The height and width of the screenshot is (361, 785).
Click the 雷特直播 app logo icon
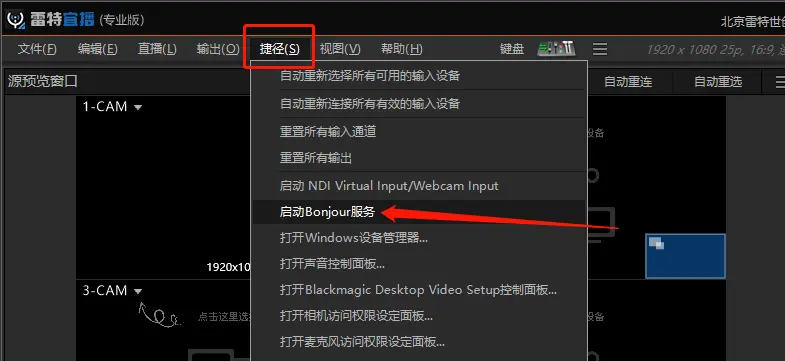16,19
